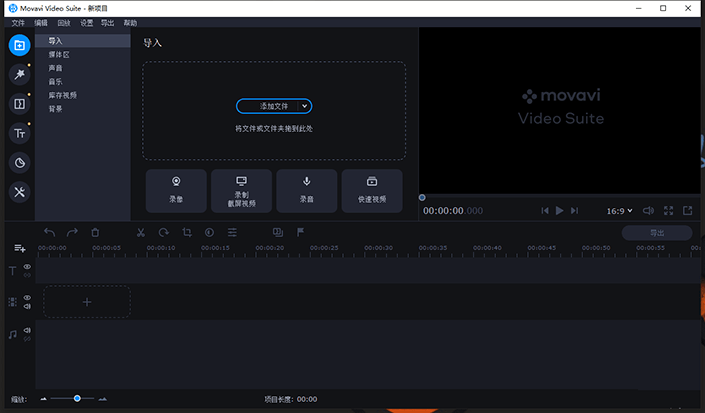Redo the last undone action

point(72,232)
